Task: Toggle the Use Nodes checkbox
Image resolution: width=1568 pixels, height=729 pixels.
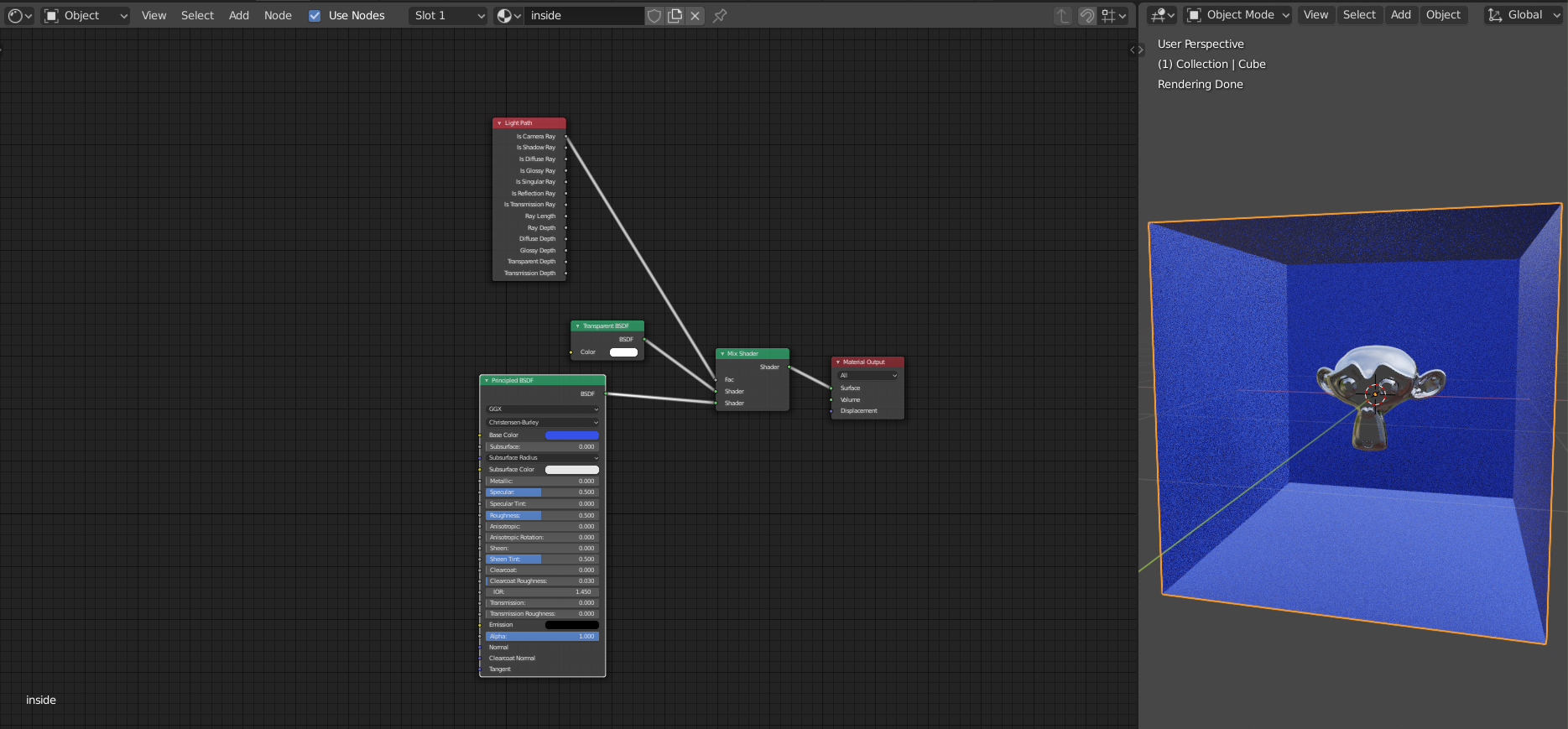Action: [315, 15]
